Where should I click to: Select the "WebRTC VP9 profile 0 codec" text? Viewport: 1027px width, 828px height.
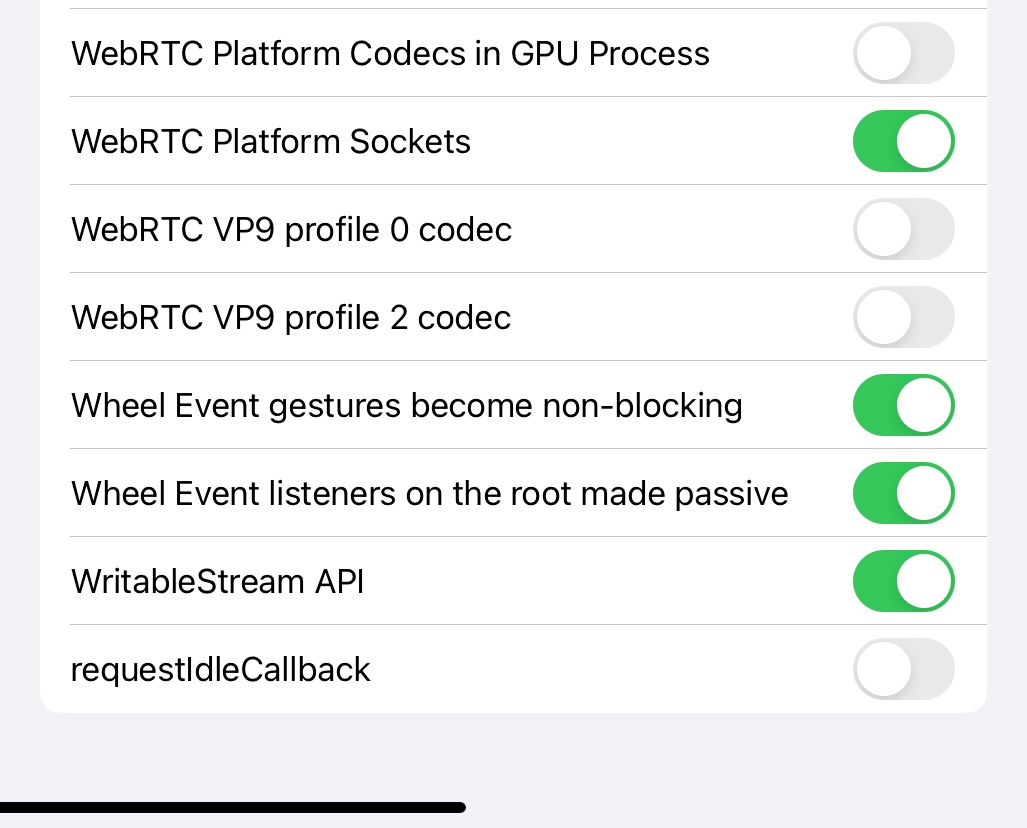click(x=291, y=230)
